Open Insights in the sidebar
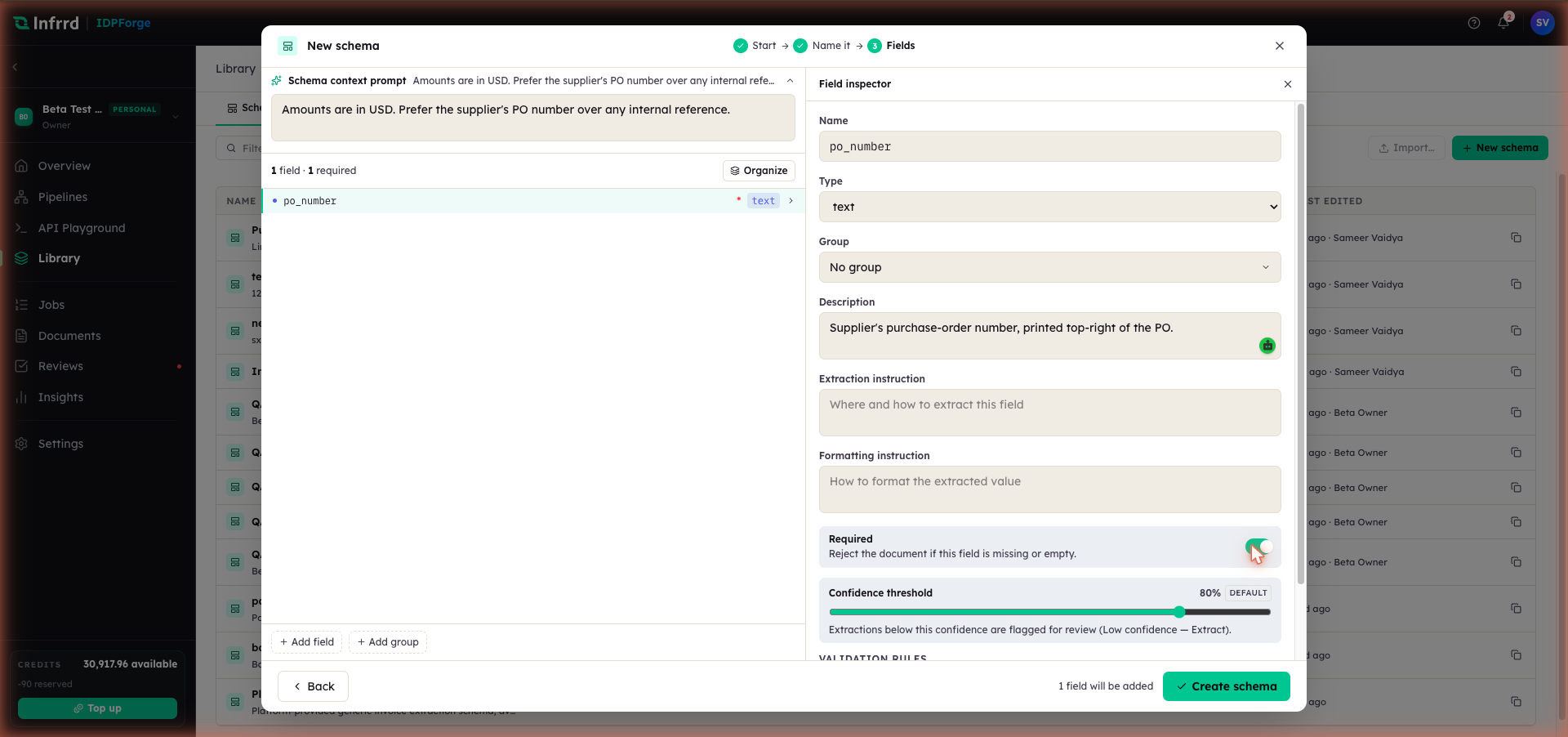The image size is (1568, 737). (x=60, y=397)
